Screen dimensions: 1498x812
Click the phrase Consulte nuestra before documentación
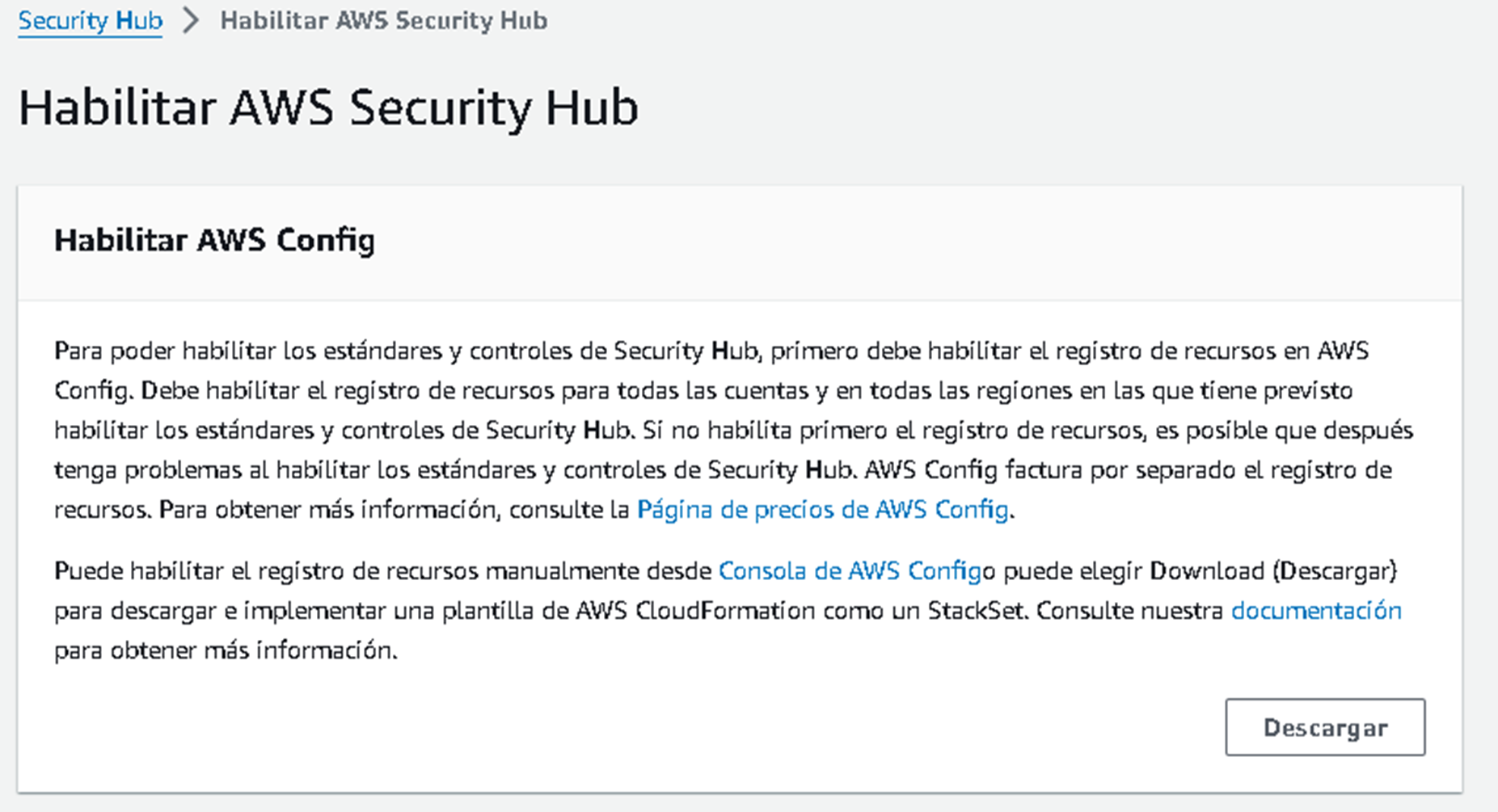[x=1129, y=611]
